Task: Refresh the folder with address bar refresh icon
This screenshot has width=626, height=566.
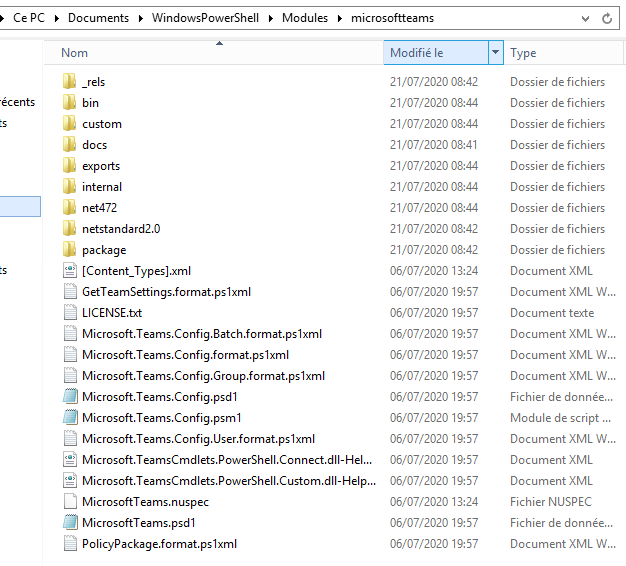Action: [607, 18]
